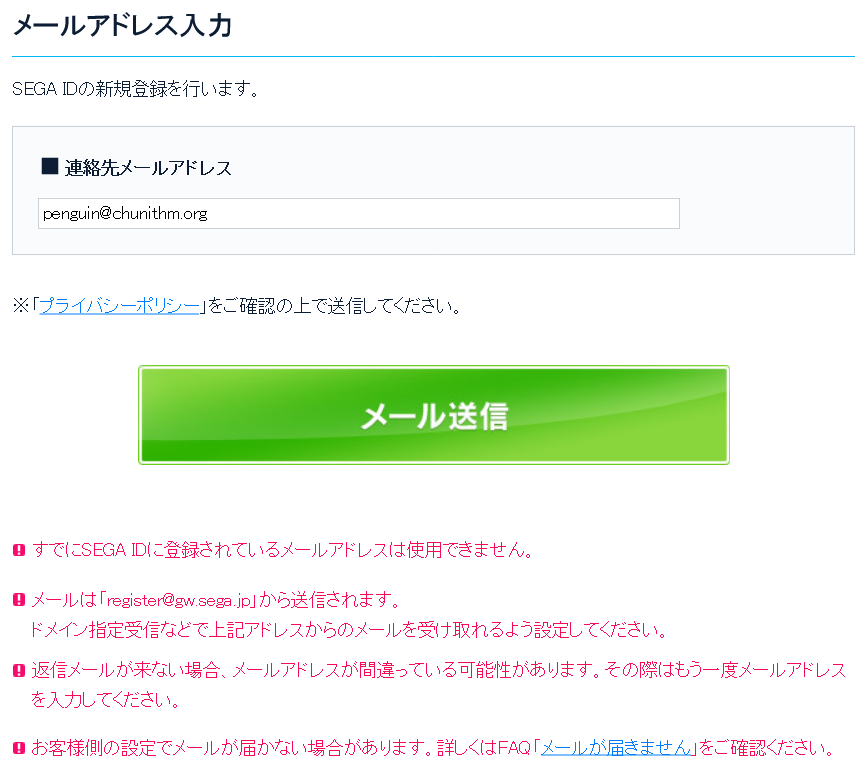This screenshot has height=762, width=867.
Task: Click the text SEGA IDの新規登録を行います。
Action: pos(136,88)
